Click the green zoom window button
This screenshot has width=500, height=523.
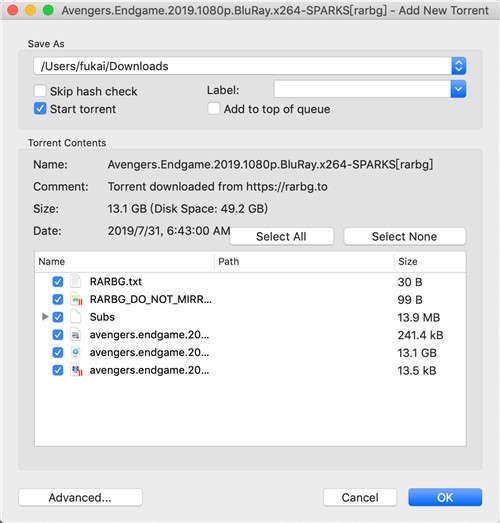(x=48, y=10)
